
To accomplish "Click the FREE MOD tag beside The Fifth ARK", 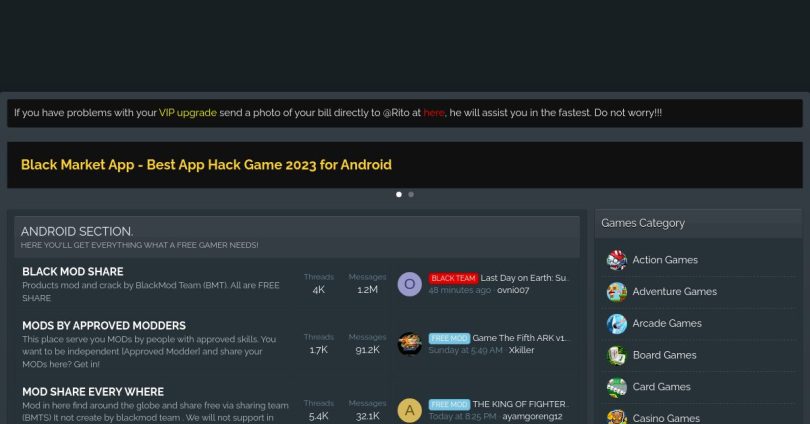I will [449, 338].
